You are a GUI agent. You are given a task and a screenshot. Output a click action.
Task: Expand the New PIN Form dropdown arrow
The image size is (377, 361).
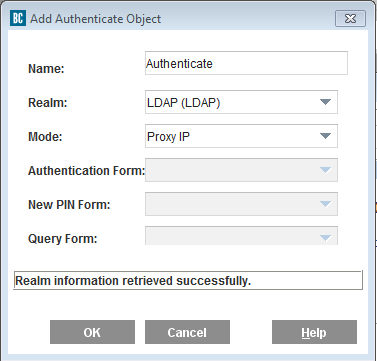[325, 204]
